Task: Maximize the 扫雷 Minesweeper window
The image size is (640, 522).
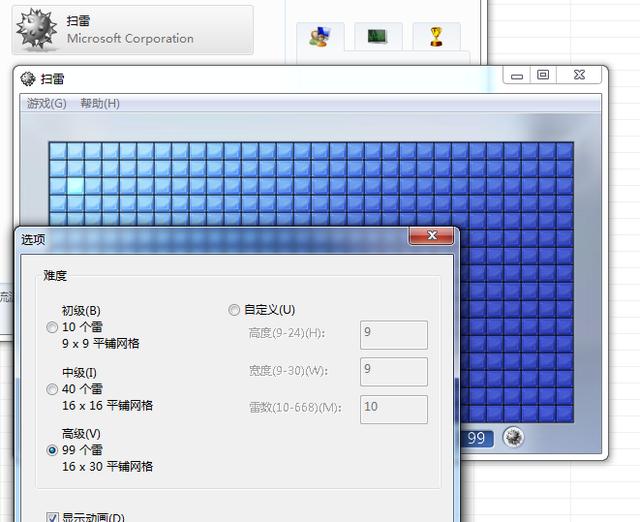Action: point(543,76)
